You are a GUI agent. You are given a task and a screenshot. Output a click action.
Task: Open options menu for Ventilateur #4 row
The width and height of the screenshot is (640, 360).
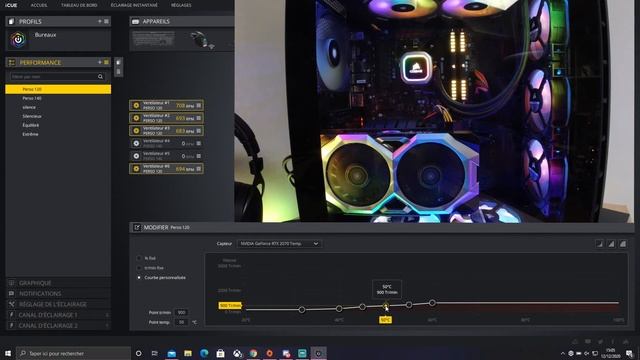(199, 143)
